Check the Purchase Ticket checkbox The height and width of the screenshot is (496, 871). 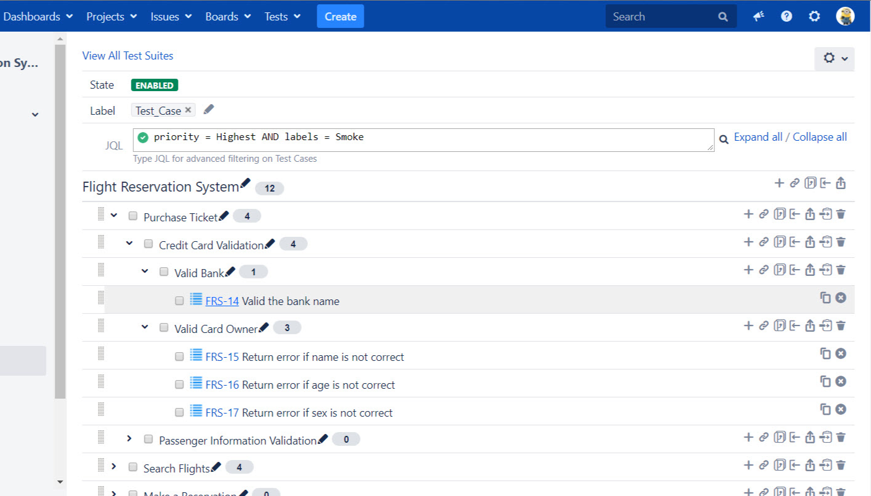pos(133,216)
